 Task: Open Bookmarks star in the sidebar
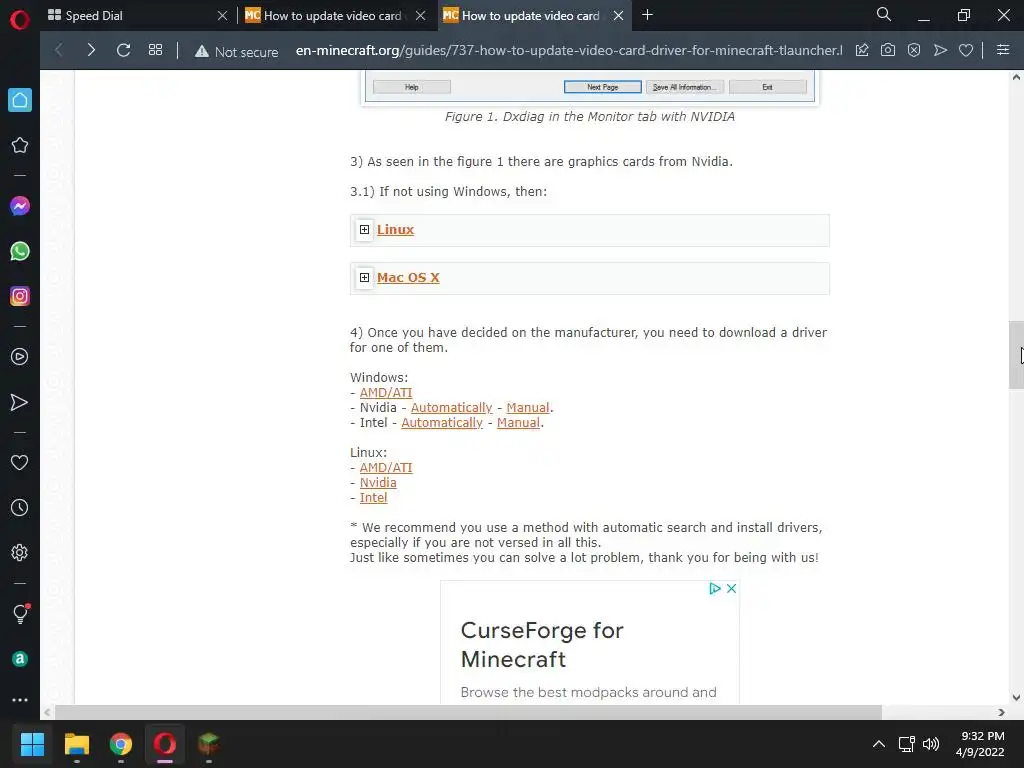20,145
